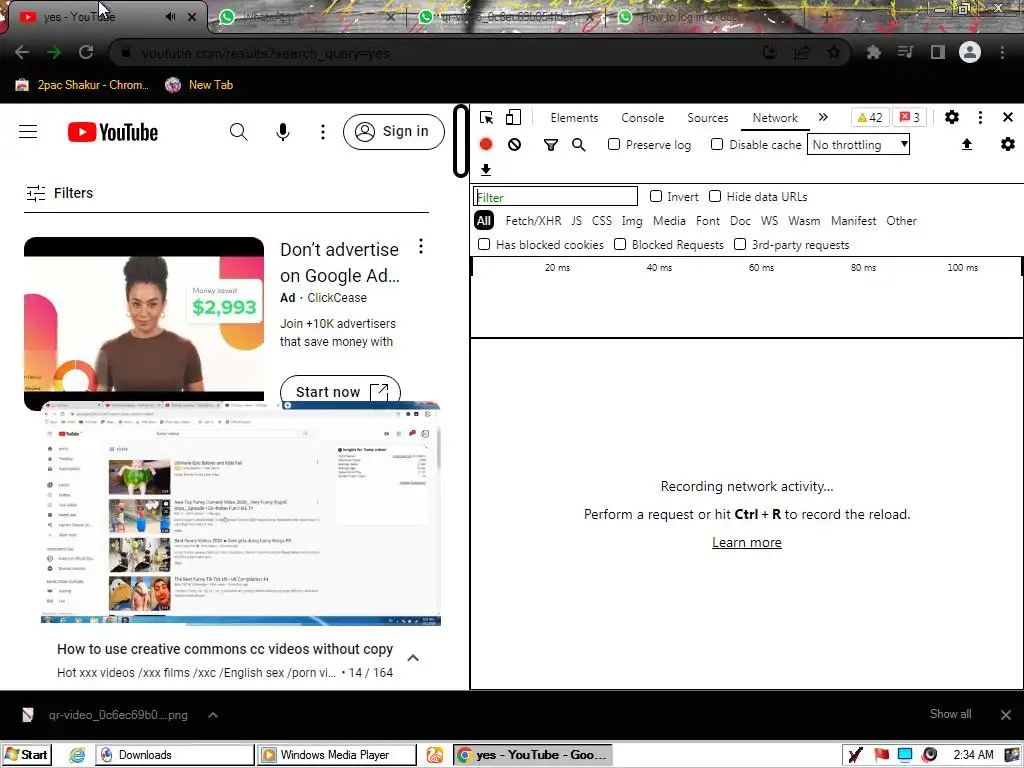
Task: Open DevTools settings gear
Action: pos(952,117)
